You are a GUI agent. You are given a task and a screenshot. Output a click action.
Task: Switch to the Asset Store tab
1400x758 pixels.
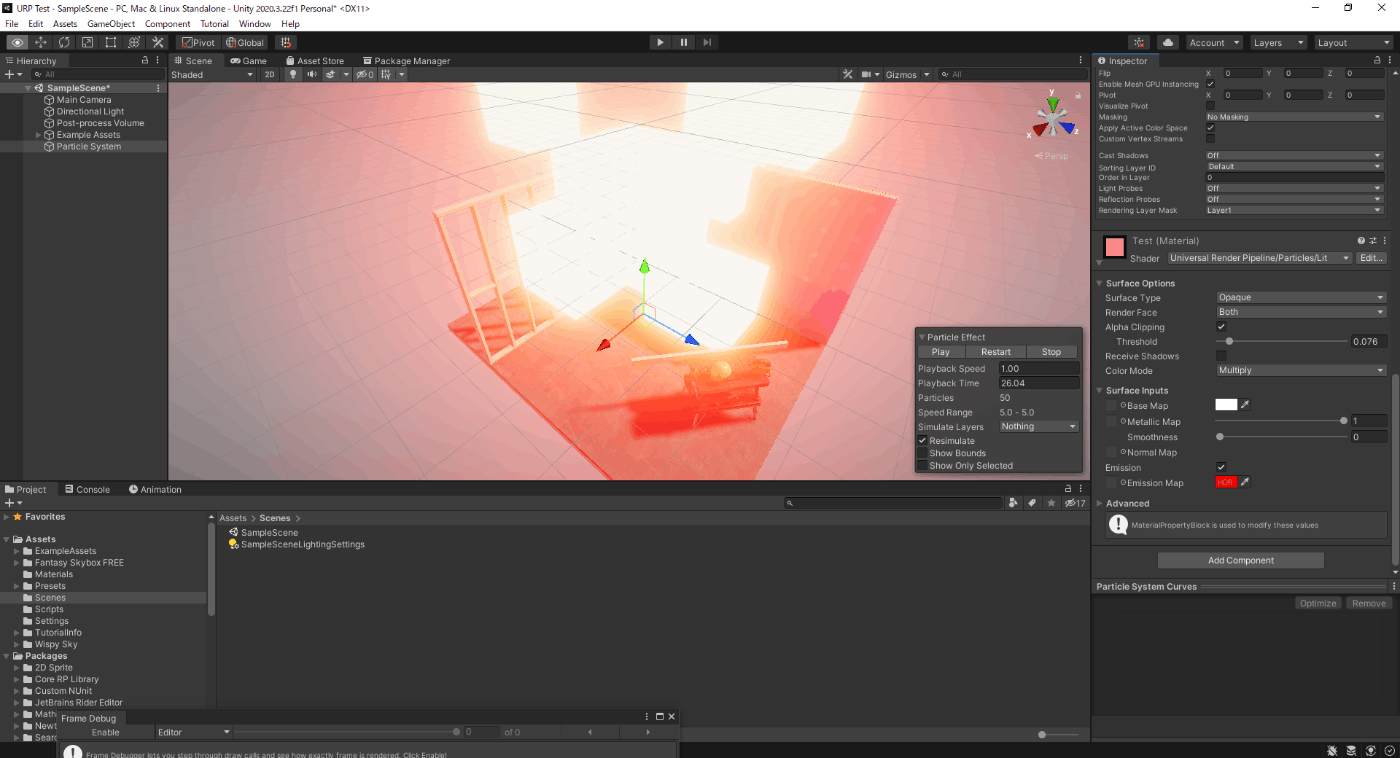(313, 61)
